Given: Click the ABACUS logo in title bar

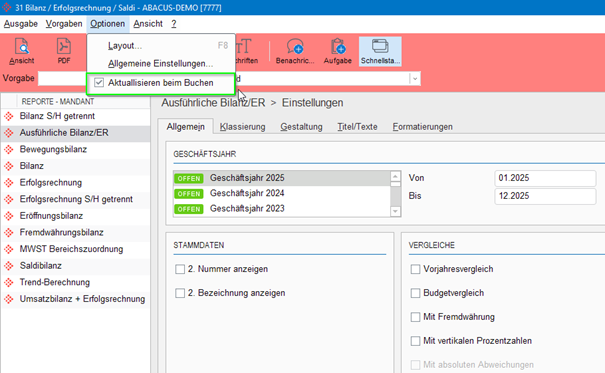Looking at the screenshot, I should [x=7, y=7].
